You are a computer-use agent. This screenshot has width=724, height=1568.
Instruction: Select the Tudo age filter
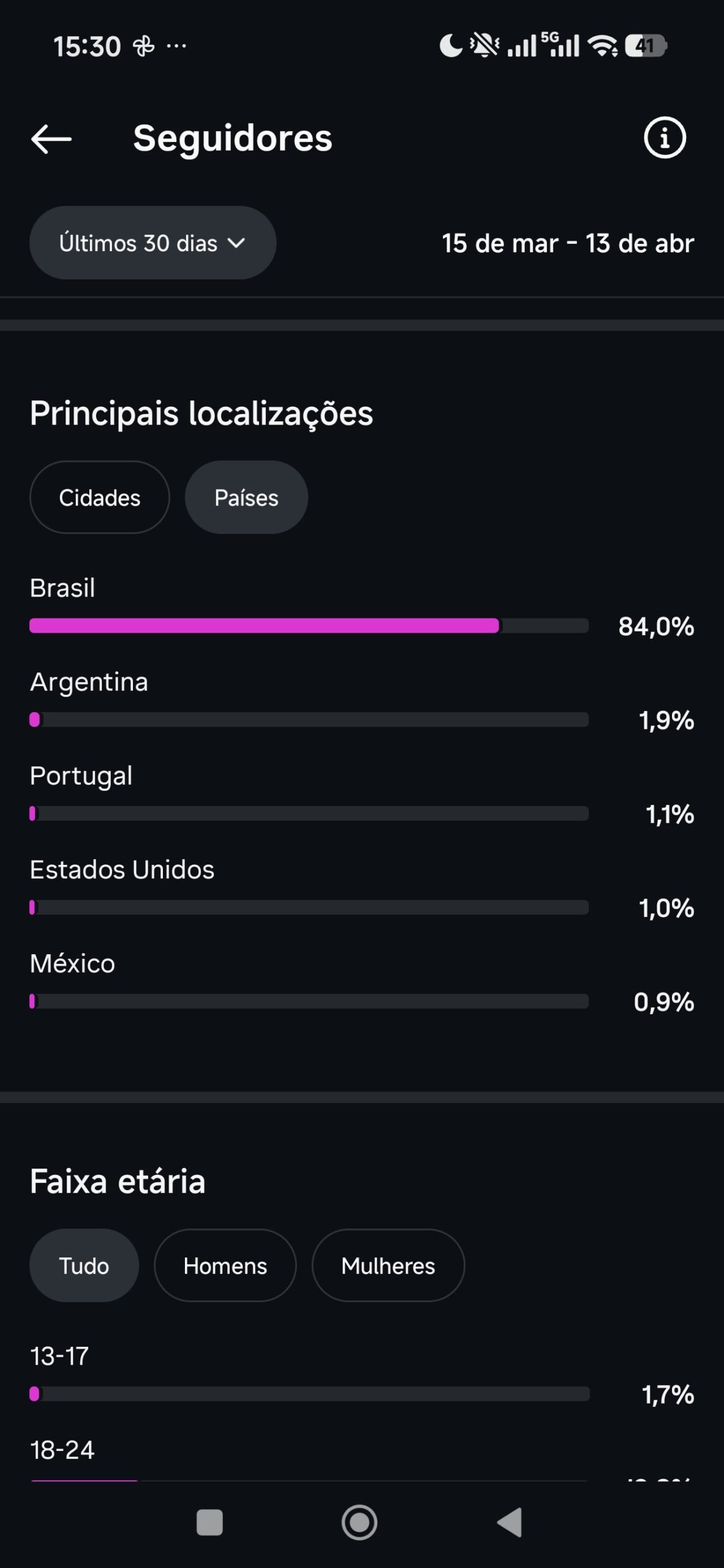[x=84, y=1265]
